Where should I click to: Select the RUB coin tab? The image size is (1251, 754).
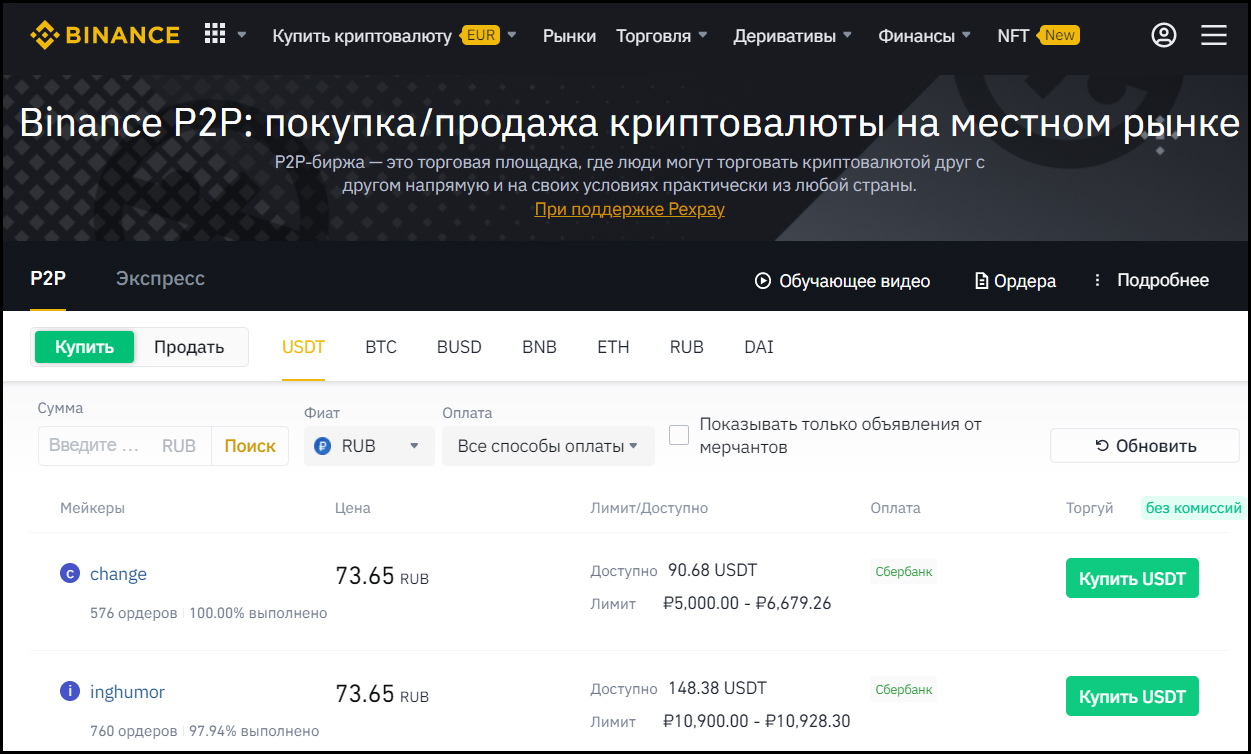687,347
